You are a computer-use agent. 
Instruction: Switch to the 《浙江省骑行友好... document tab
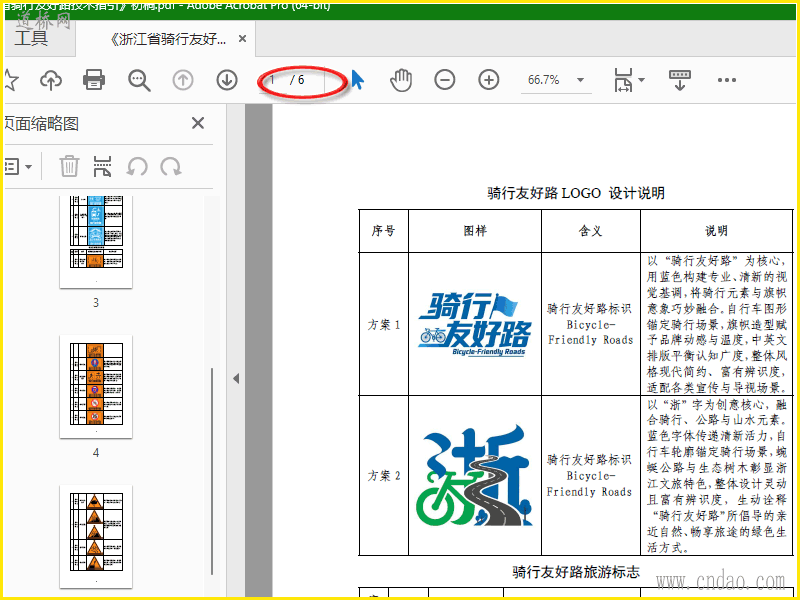pos(168,39)
